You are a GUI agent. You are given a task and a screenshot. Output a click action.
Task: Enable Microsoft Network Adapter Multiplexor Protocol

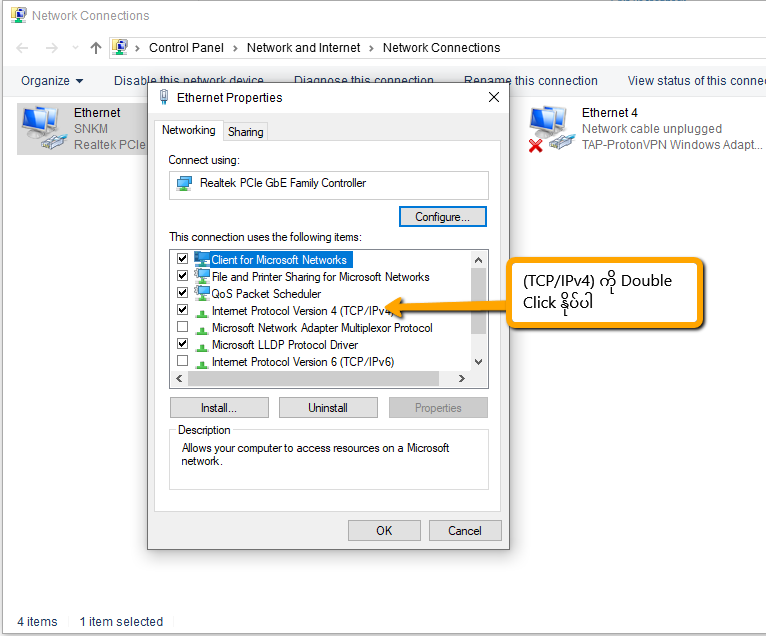182,327
